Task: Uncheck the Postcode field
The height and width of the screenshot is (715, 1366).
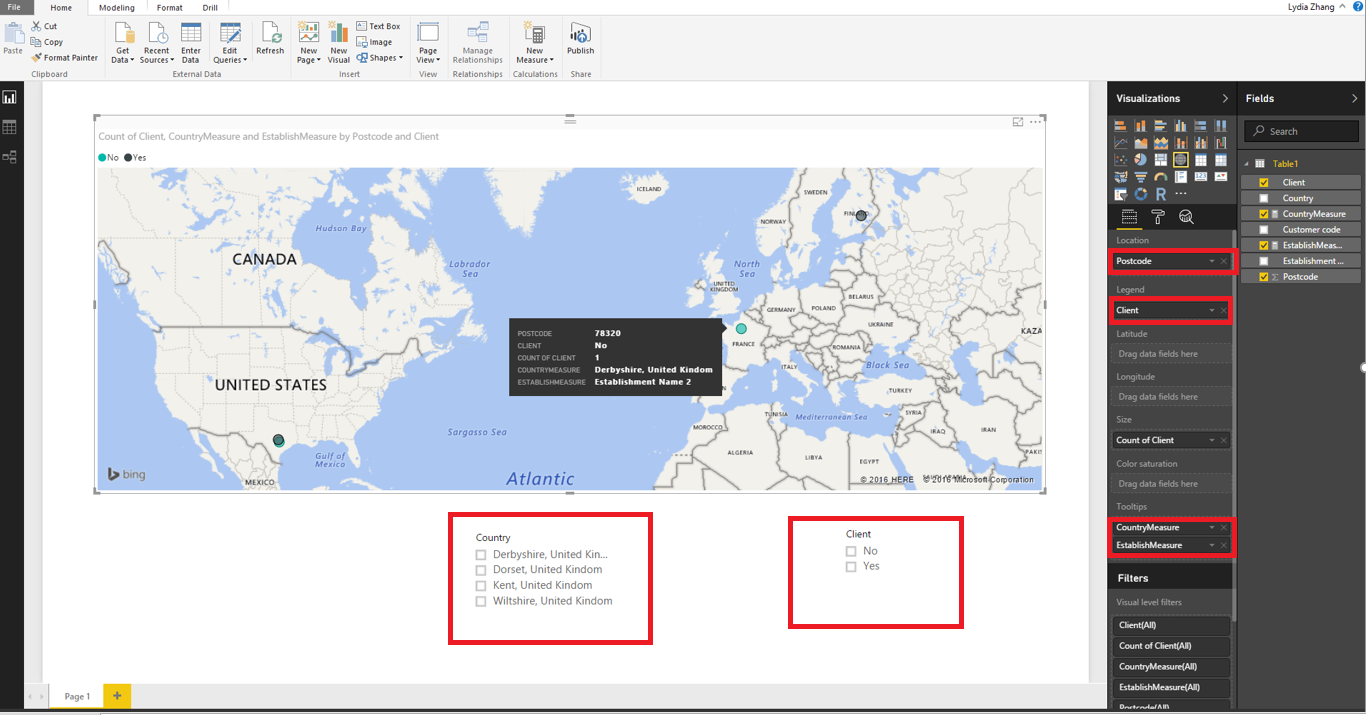Action: tap(1264, 276)
